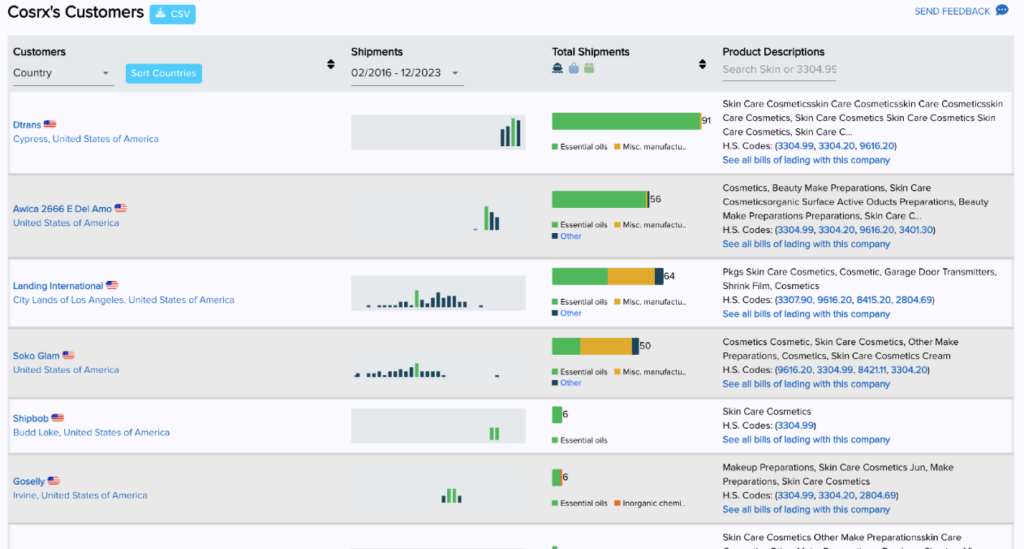Click Landing International shipments bar showing 64
This screenshot has width=1024, height=549.
(607, 276)
